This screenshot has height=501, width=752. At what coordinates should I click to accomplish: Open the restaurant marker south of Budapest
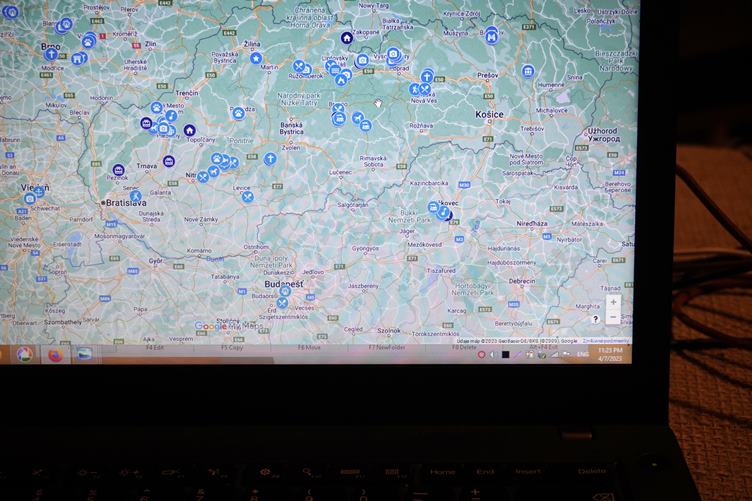pyautogui.click(x=282, y=303)
